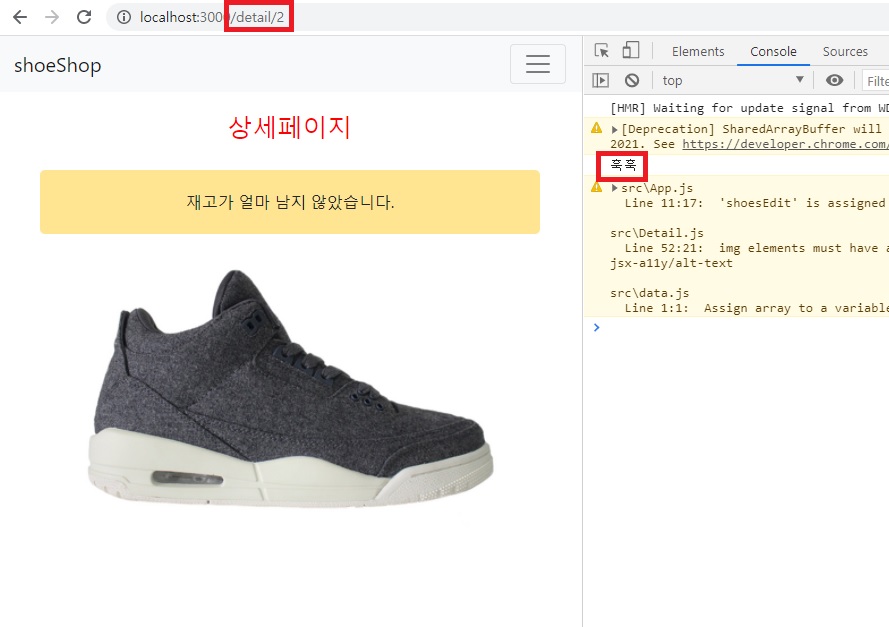Image resolution: width=889 pixels, height=627 pixels.
Task: Clear console with the block icon
Action: pyautogui.click(x=632, y=81)
